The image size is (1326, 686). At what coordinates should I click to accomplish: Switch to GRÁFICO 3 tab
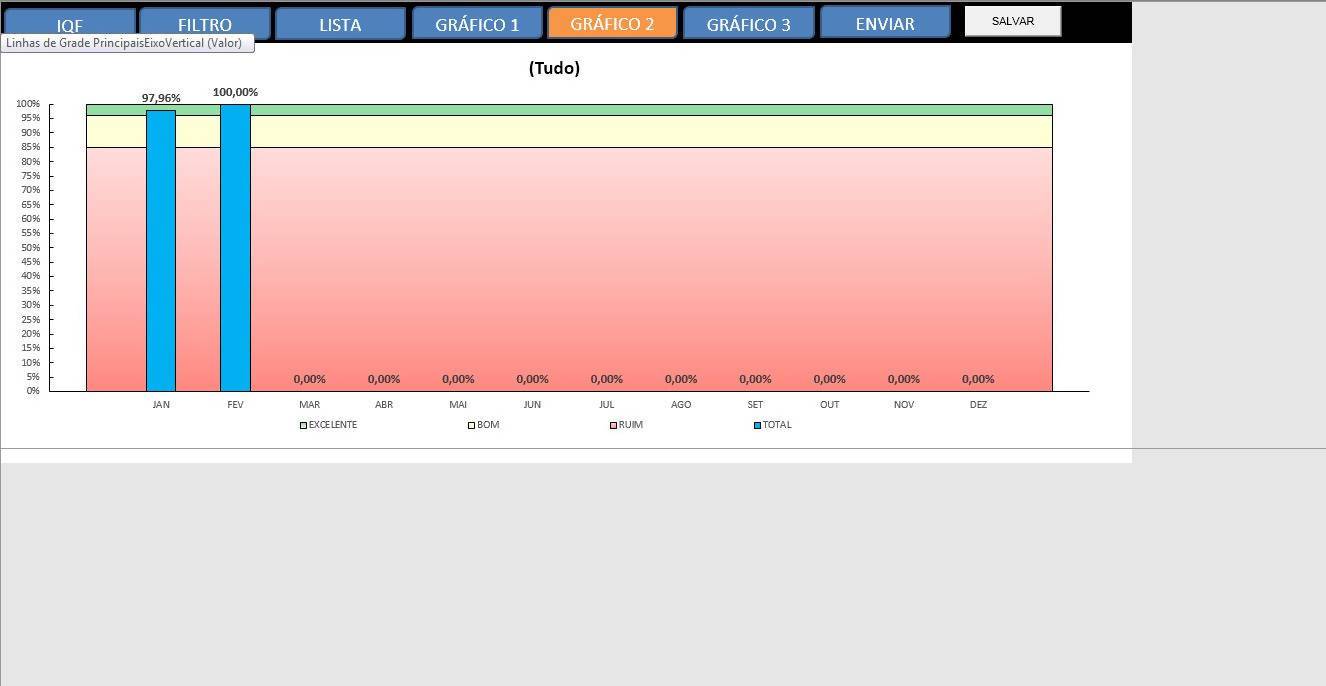[x=748, y=25]
